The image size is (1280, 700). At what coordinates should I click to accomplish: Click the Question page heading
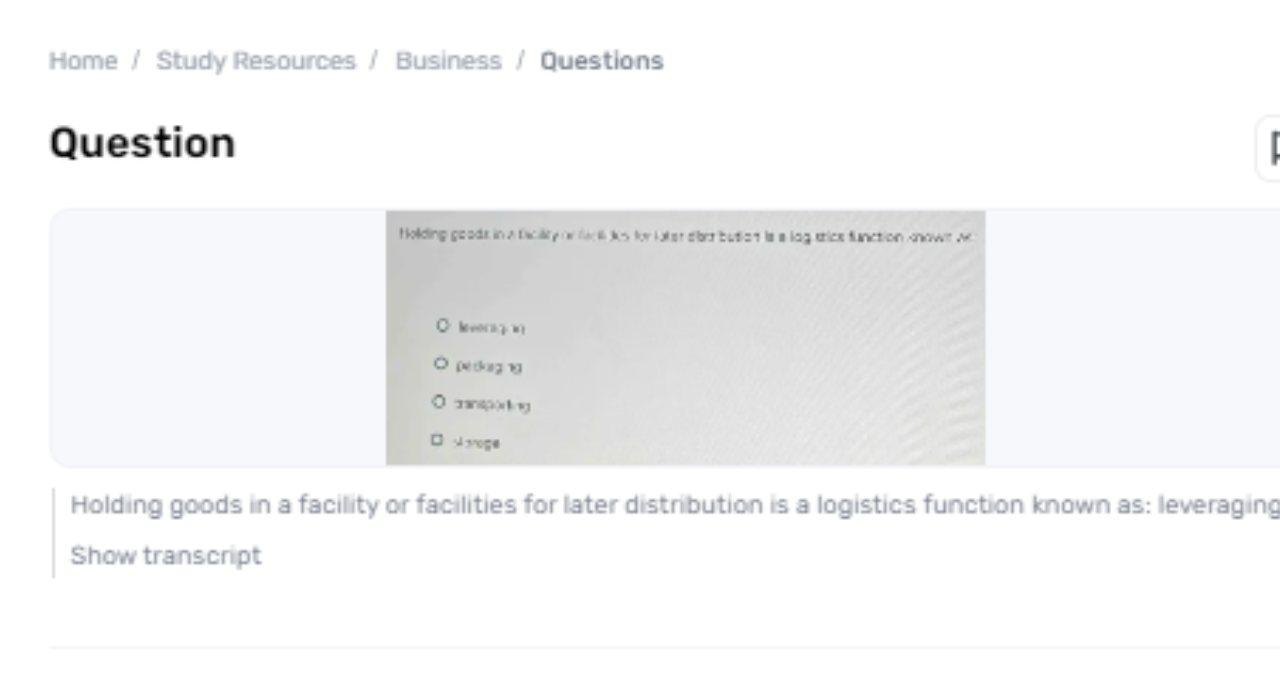(x=142, y=143)
